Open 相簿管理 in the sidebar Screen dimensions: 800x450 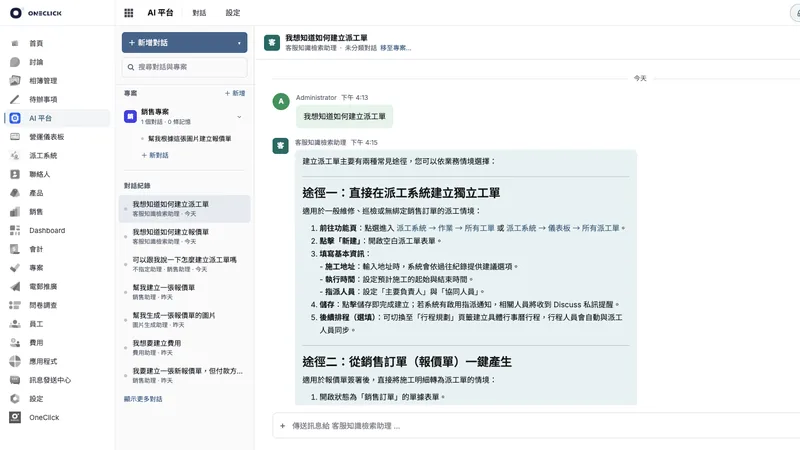click(43, 81)
